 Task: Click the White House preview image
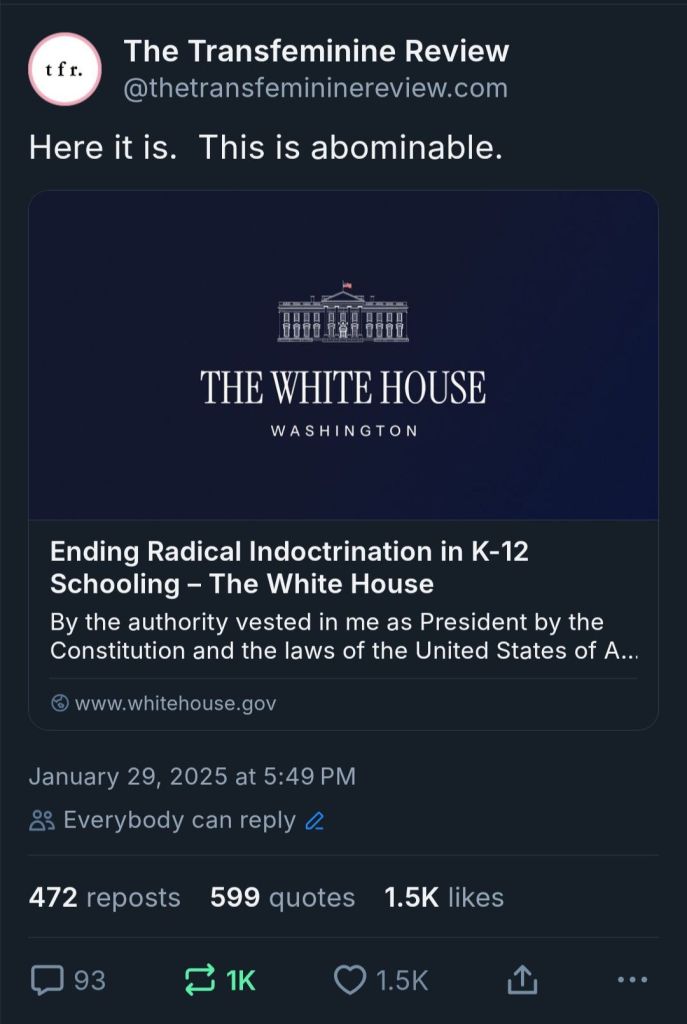click(x=343, y=355)
